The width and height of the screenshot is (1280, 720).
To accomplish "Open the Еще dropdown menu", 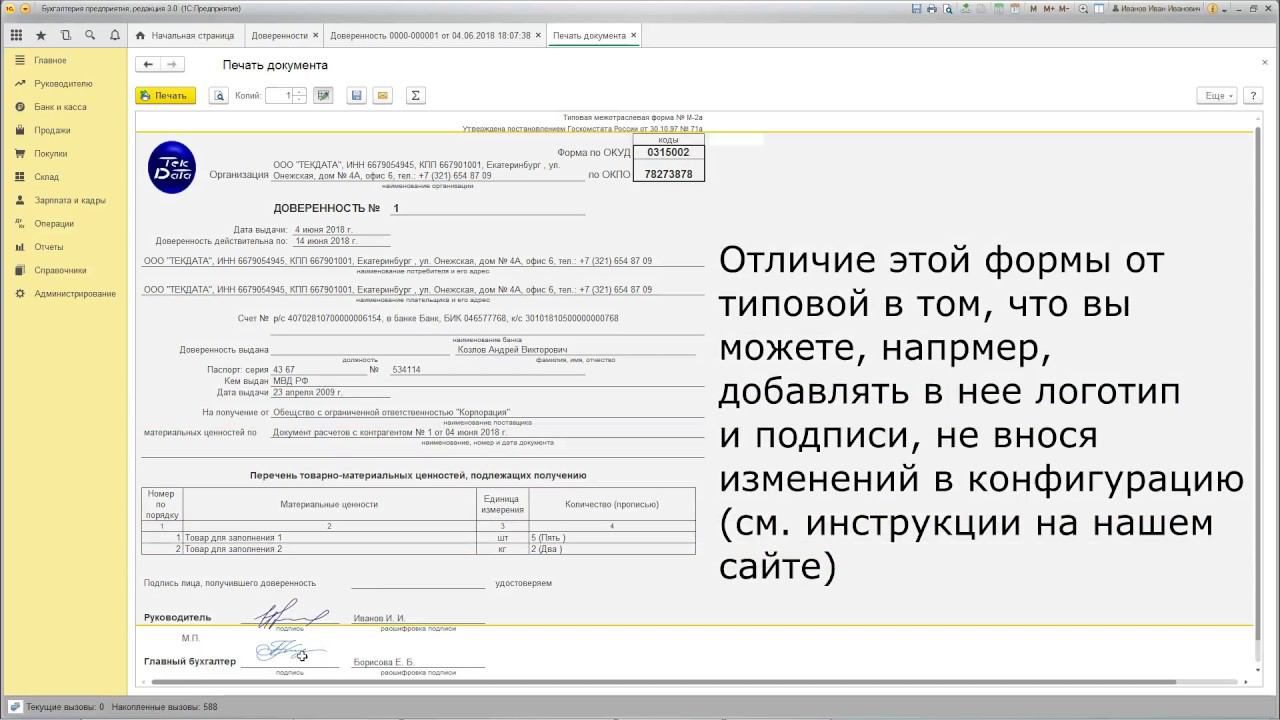I will [x=1217, y=96].
